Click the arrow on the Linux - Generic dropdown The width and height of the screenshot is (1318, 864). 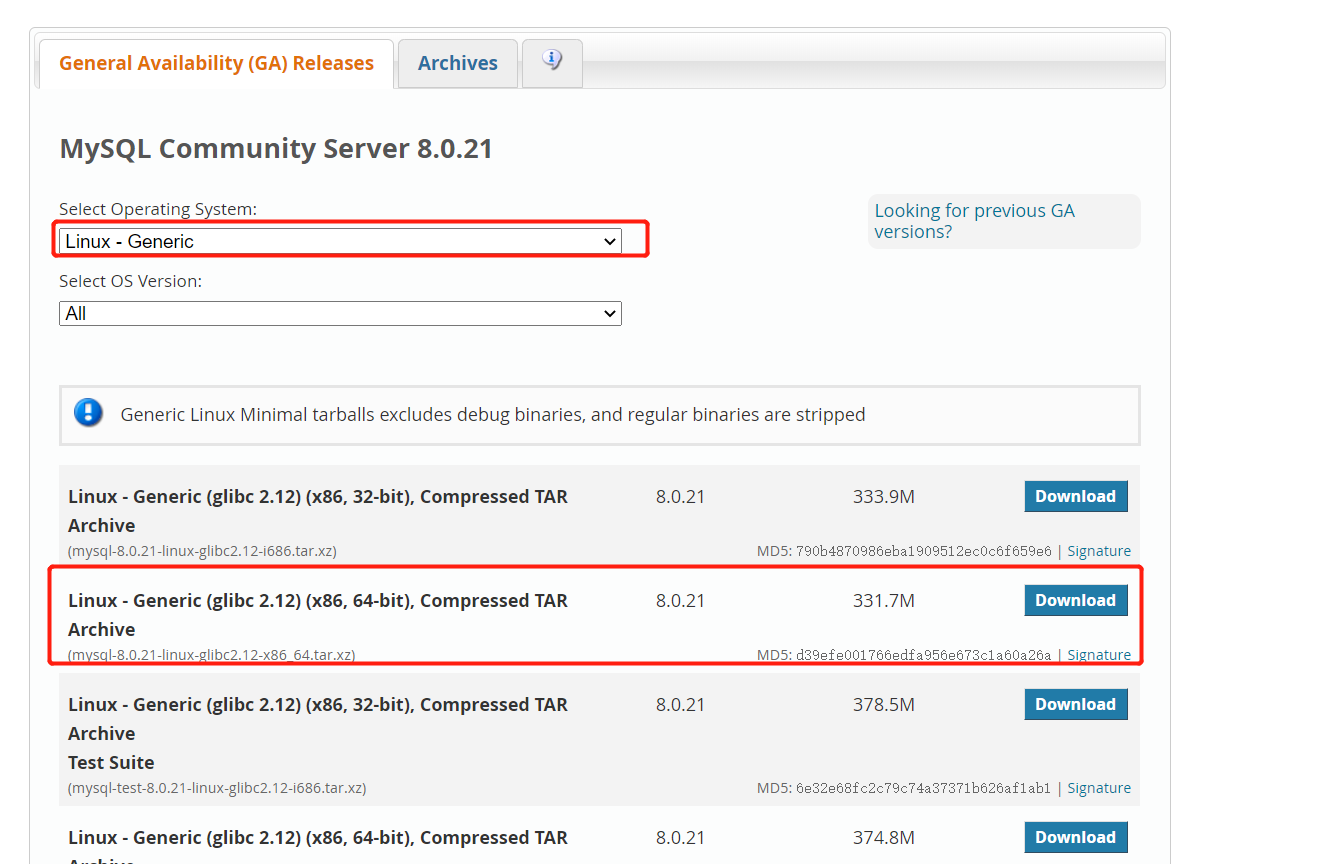(x=609, y=241)
